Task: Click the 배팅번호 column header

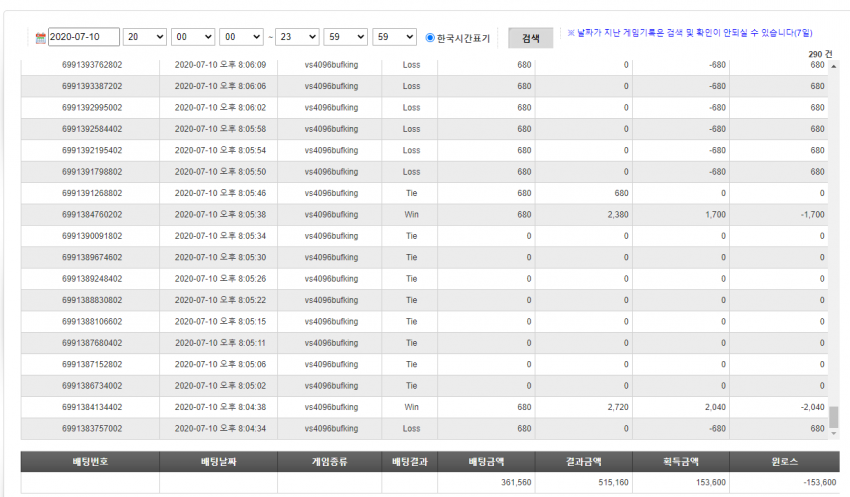Action: point(90,462)
